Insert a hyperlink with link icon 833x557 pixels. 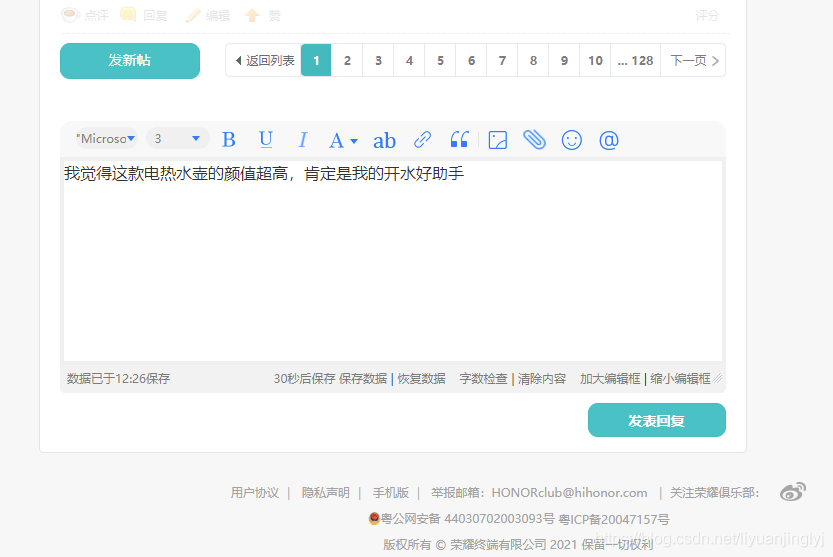point(423,140)
